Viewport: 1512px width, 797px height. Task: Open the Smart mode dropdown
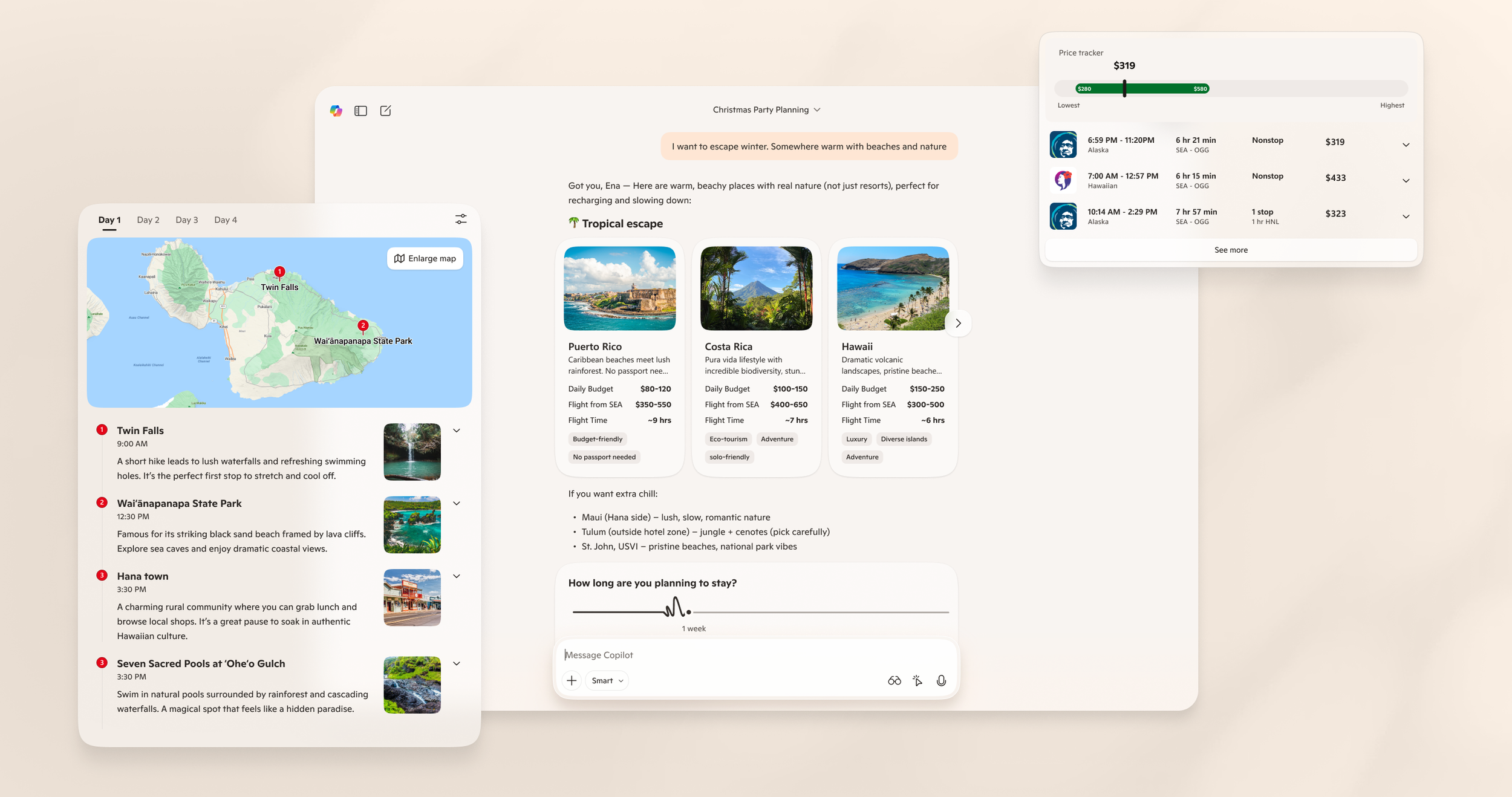coord(607,680)
